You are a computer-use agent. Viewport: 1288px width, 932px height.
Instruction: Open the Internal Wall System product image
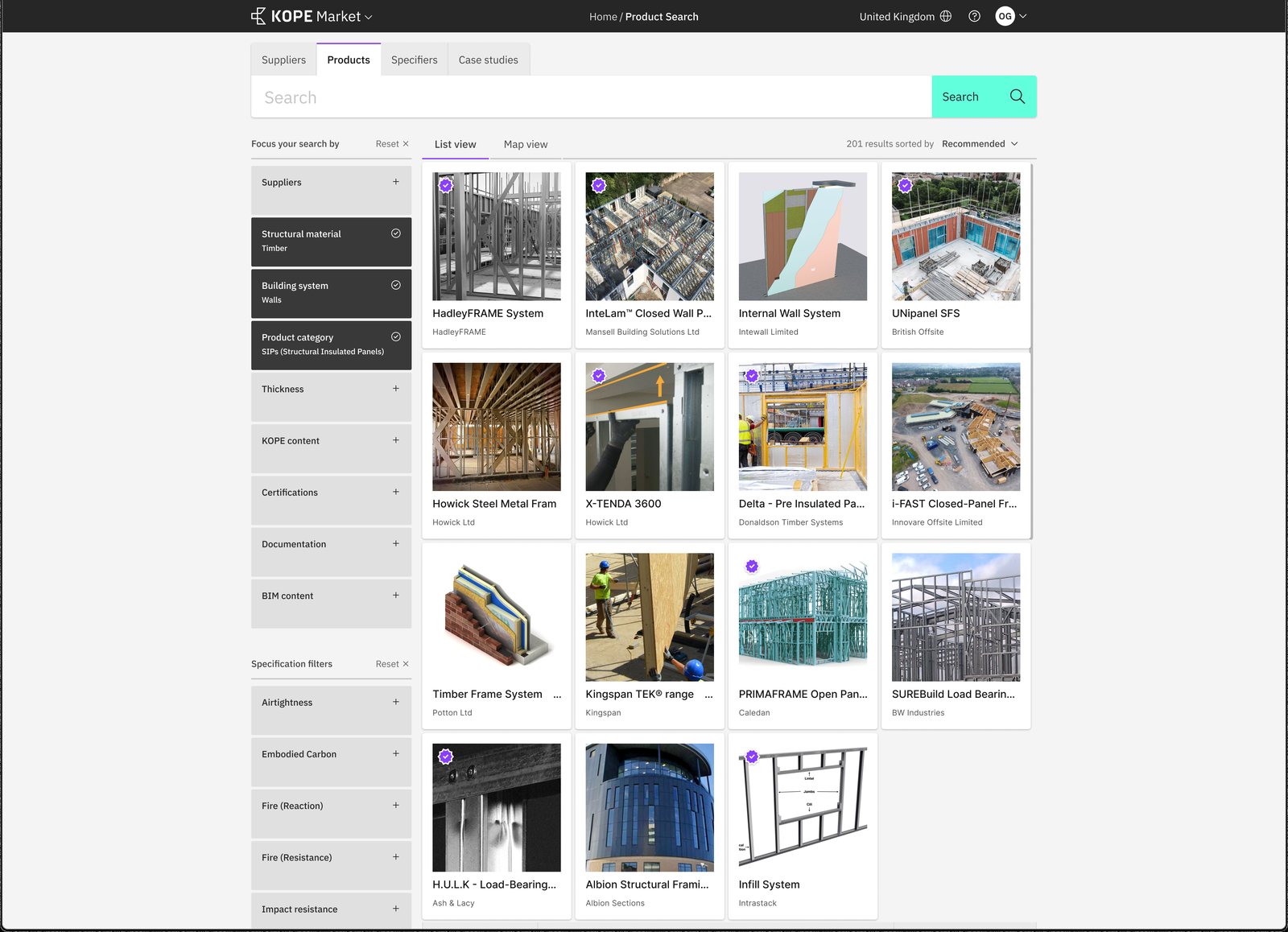coord(803,237)
